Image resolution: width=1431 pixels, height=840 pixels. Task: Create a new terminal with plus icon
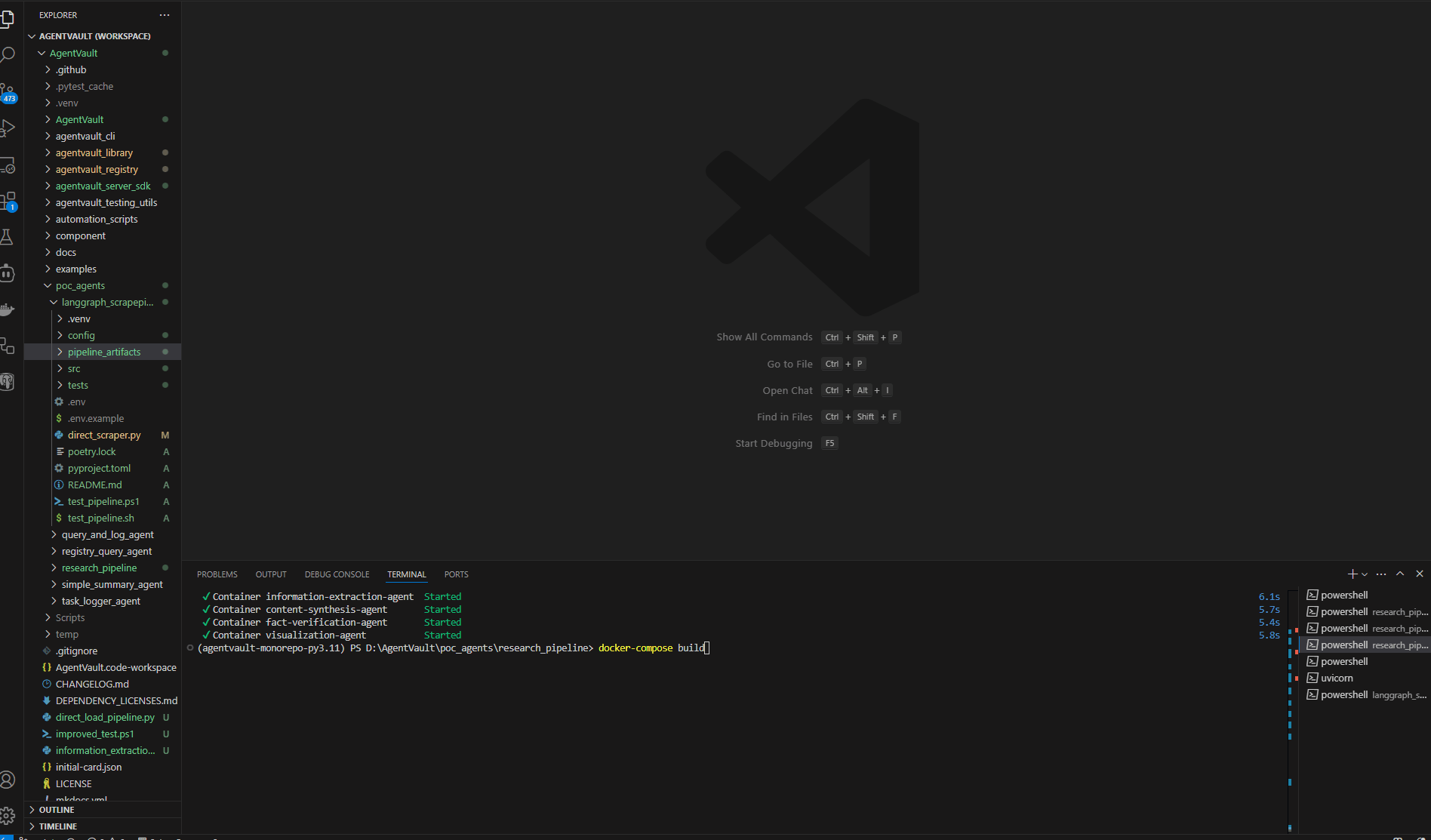click(1352, 574)
